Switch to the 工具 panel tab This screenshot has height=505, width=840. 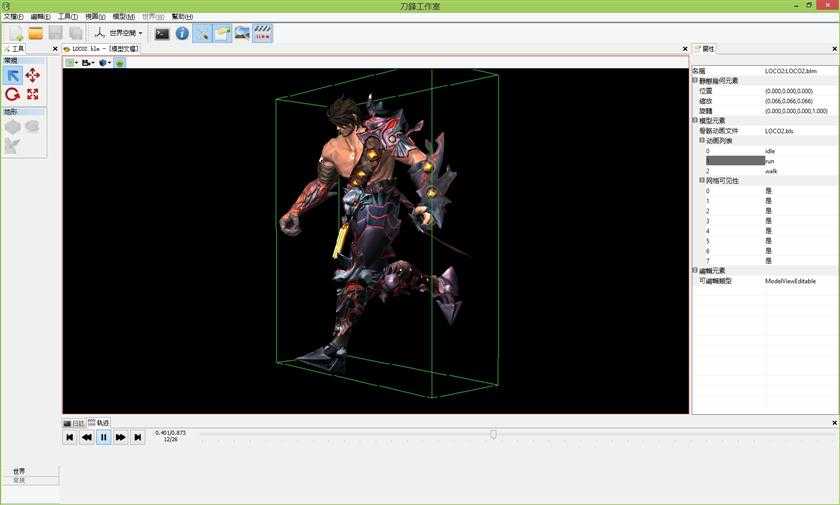(14, 49)
